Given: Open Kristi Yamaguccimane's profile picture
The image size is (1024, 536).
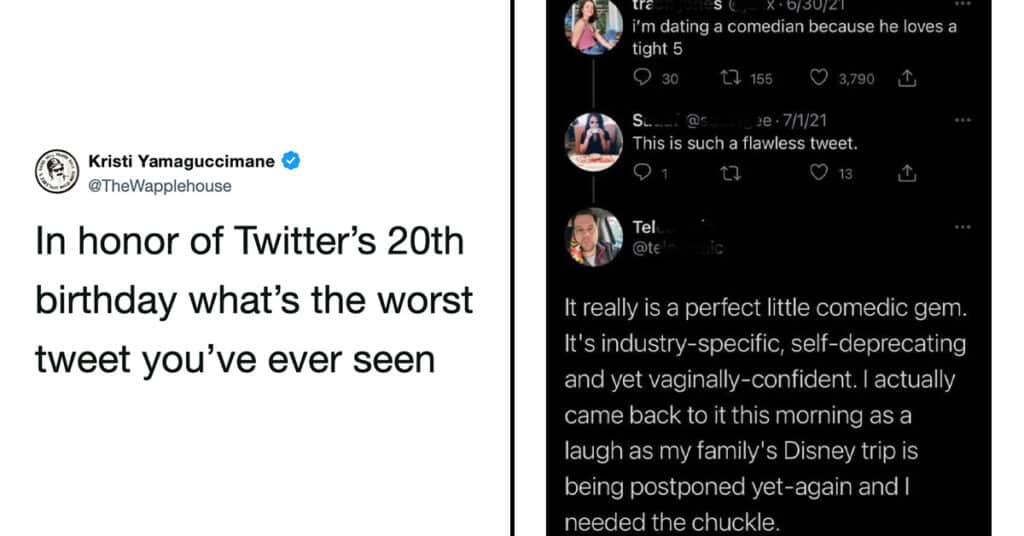Looking at the screenshot, I should (57, 171).
